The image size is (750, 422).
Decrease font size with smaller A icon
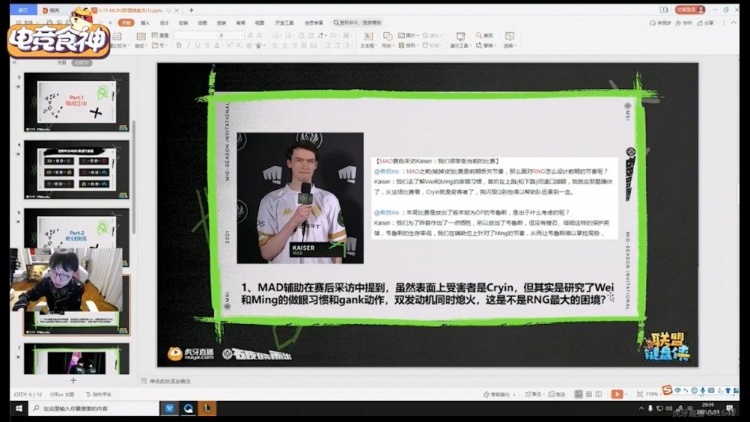click(260, 35)
